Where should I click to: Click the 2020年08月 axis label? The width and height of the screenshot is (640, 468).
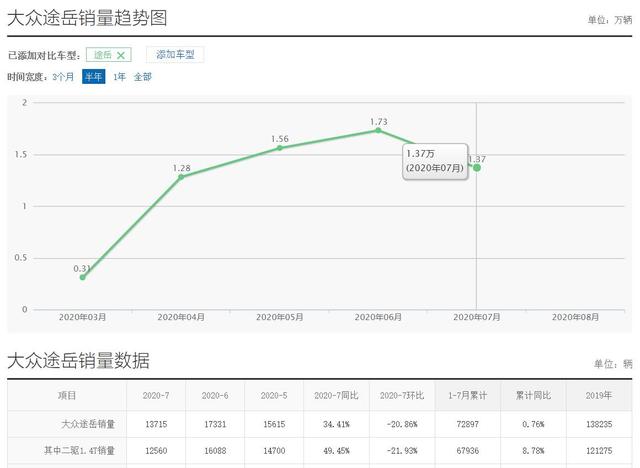tap(576, 317)
